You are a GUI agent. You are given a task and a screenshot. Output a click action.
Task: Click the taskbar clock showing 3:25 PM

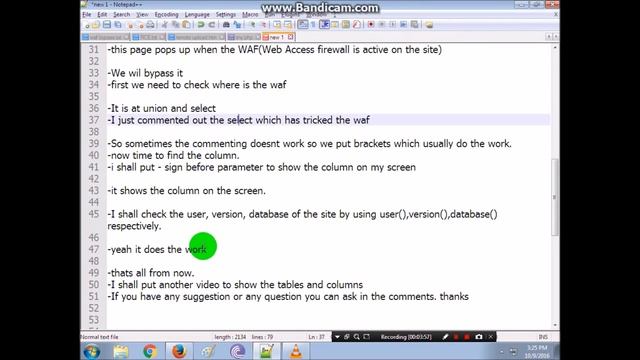pos(537,351)
